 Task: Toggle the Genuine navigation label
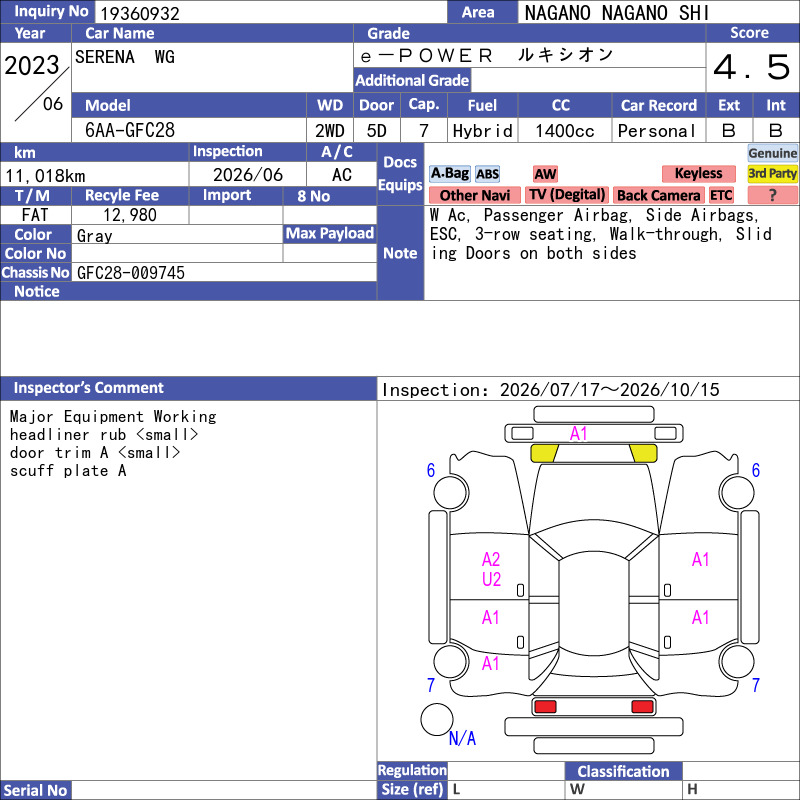pyautogui.click(x=772, y=153)
